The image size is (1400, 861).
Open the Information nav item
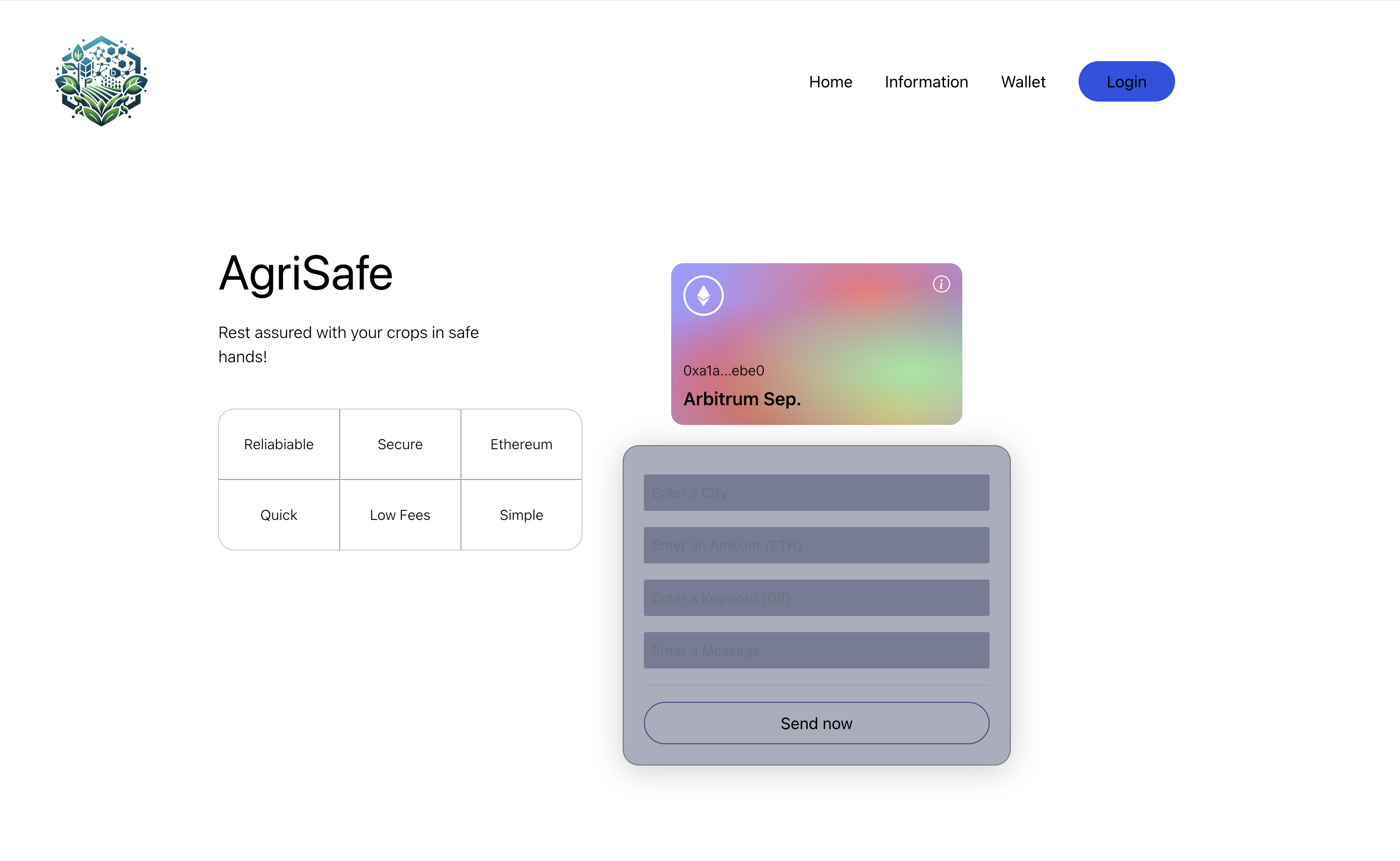pyautogui.click(x=926, y=81)
